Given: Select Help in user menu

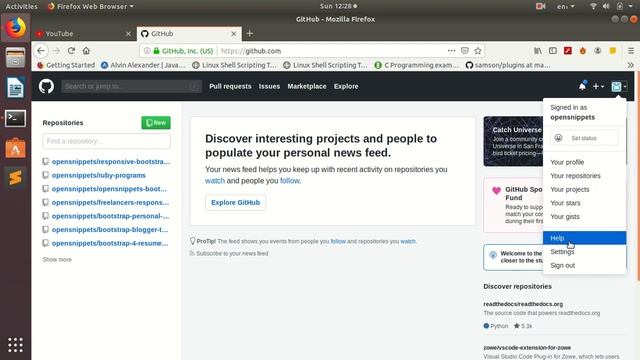Looking at the screenshot, I should [584, 238].
